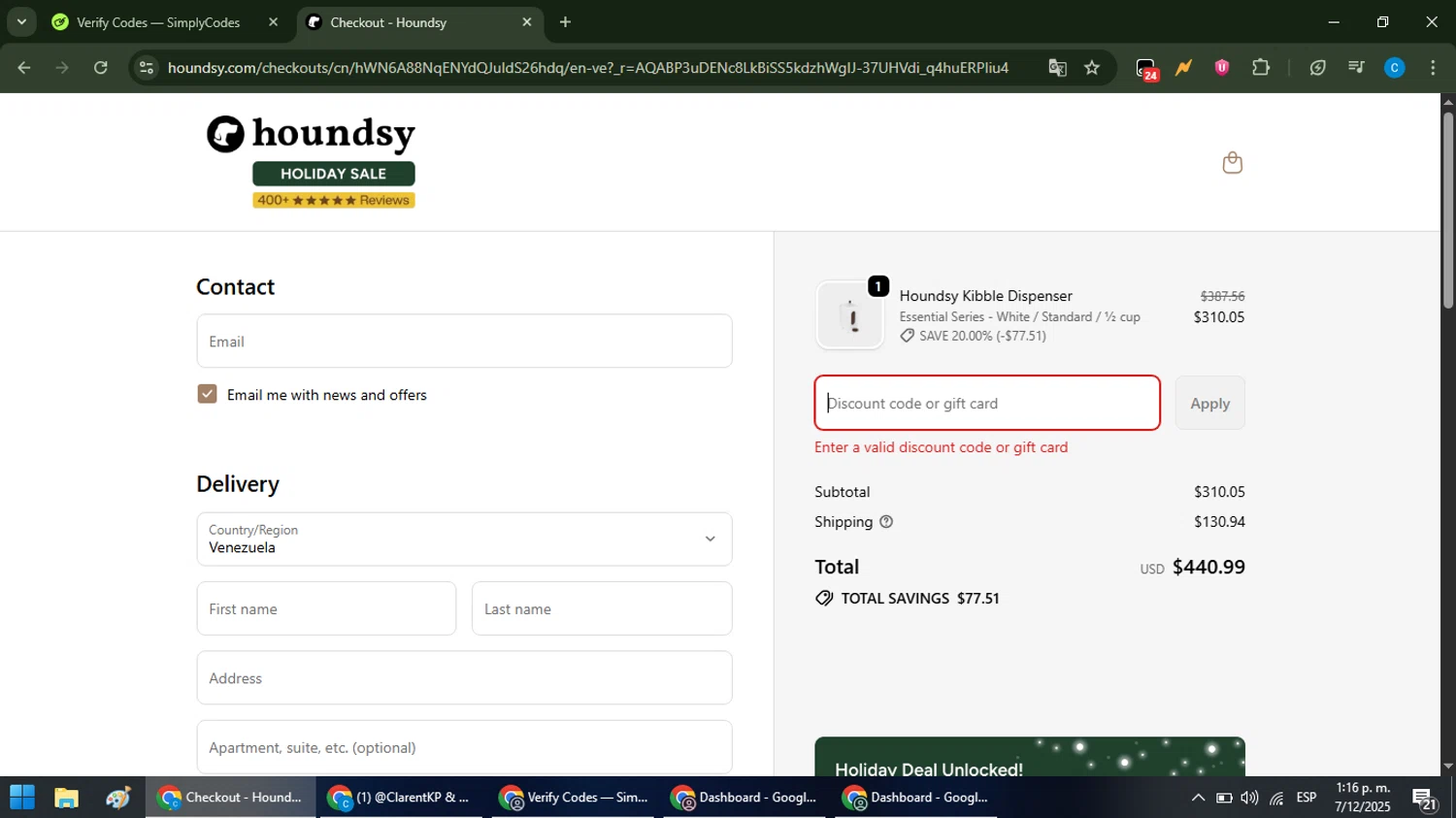View site information icon in address bar
This screenshot has width=1456, height=818.
(146, 68)
